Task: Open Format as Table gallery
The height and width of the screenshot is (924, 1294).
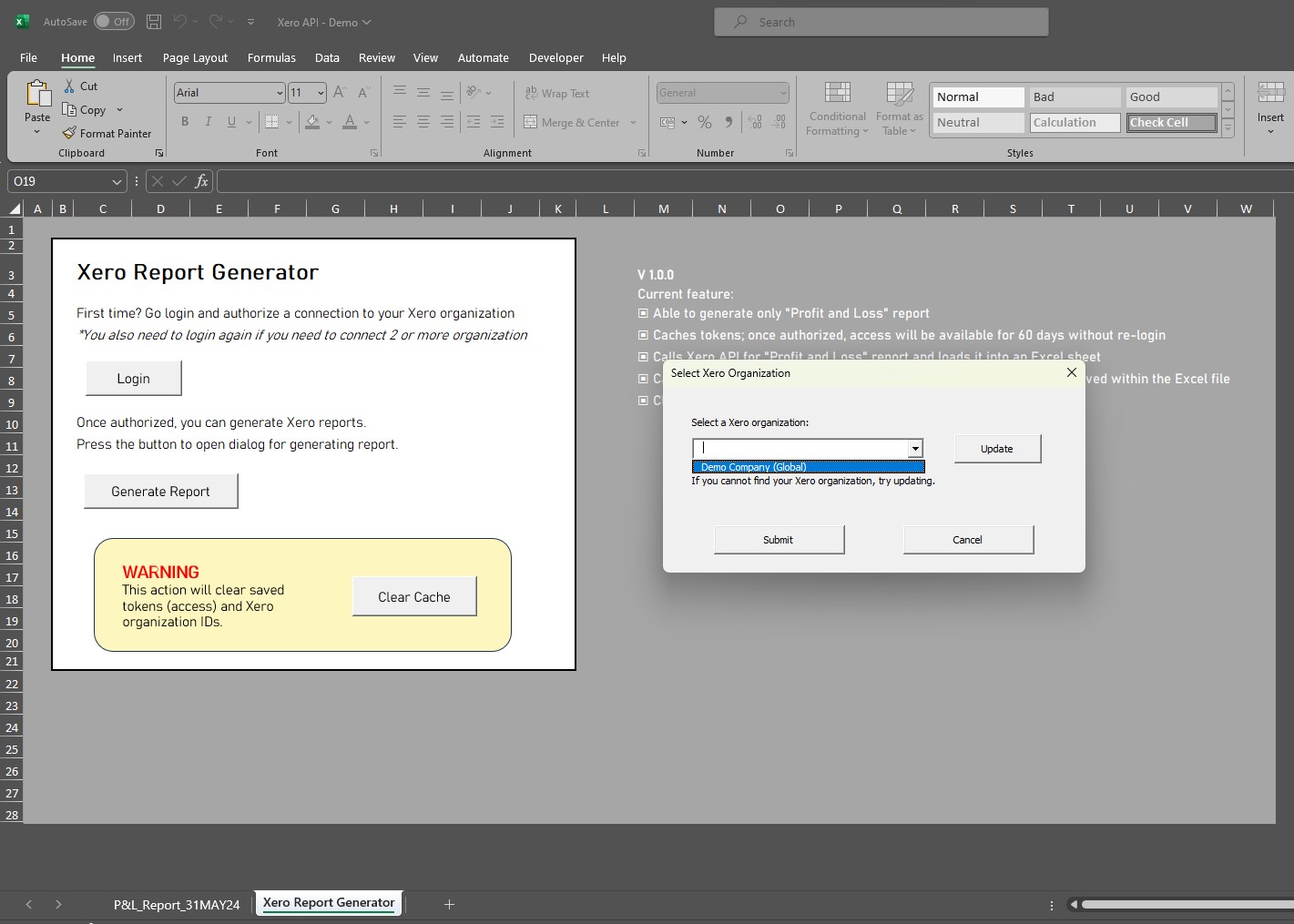Action: point(899,108)
